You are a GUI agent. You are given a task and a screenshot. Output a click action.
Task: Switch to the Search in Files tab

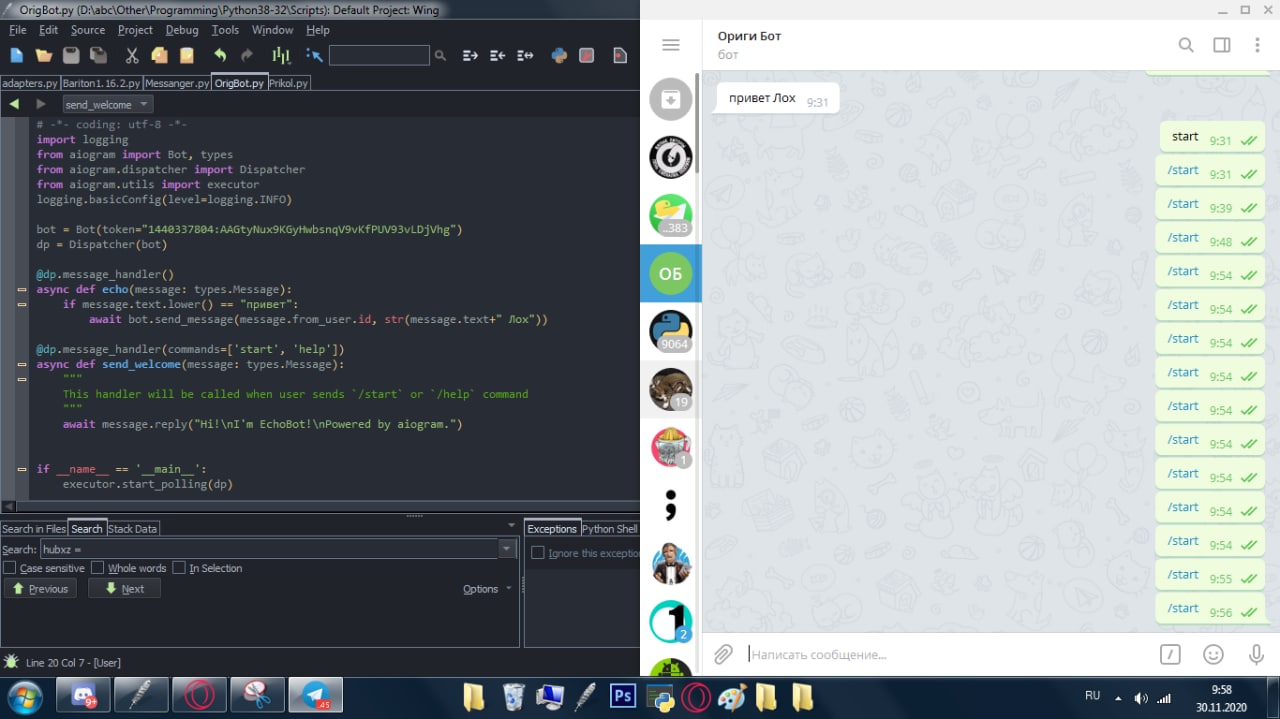point(34,528)
